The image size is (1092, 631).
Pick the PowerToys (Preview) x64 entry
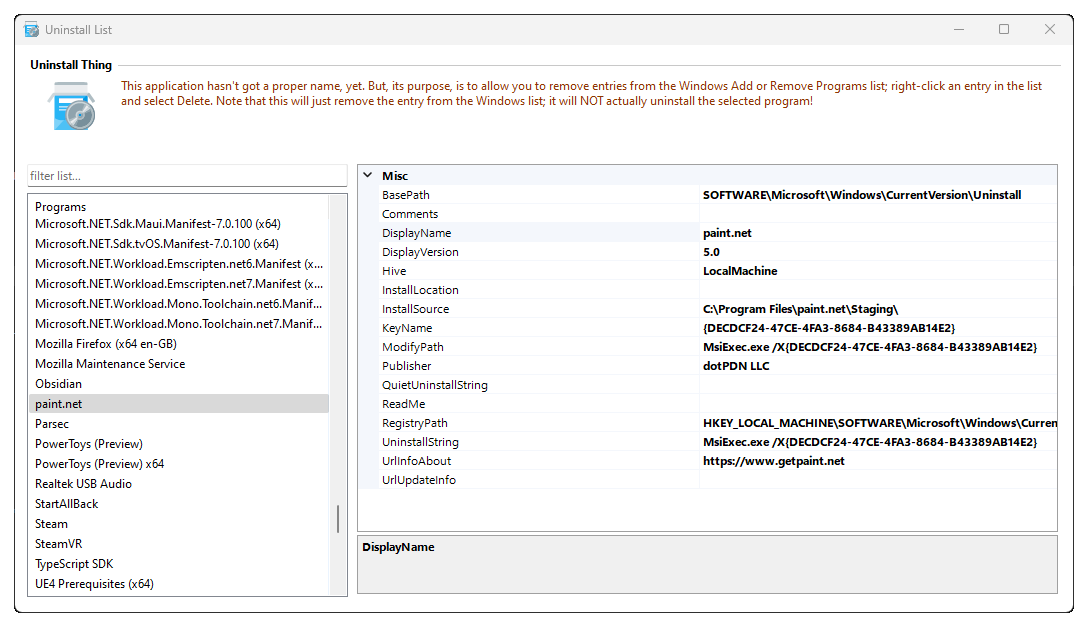99,464
